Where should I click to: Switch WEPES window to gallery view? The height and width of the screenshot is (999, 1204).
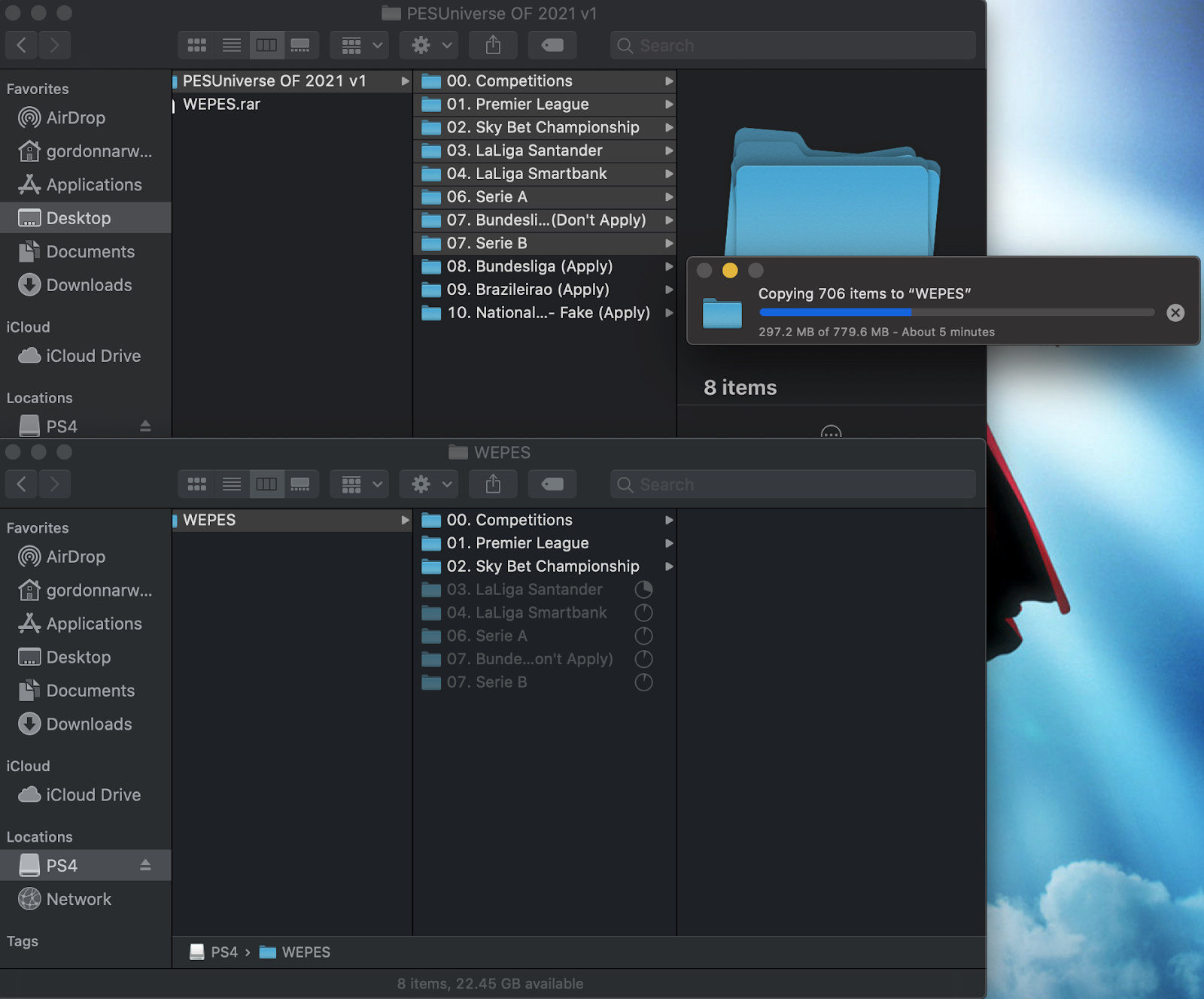[x=301, y=484]
